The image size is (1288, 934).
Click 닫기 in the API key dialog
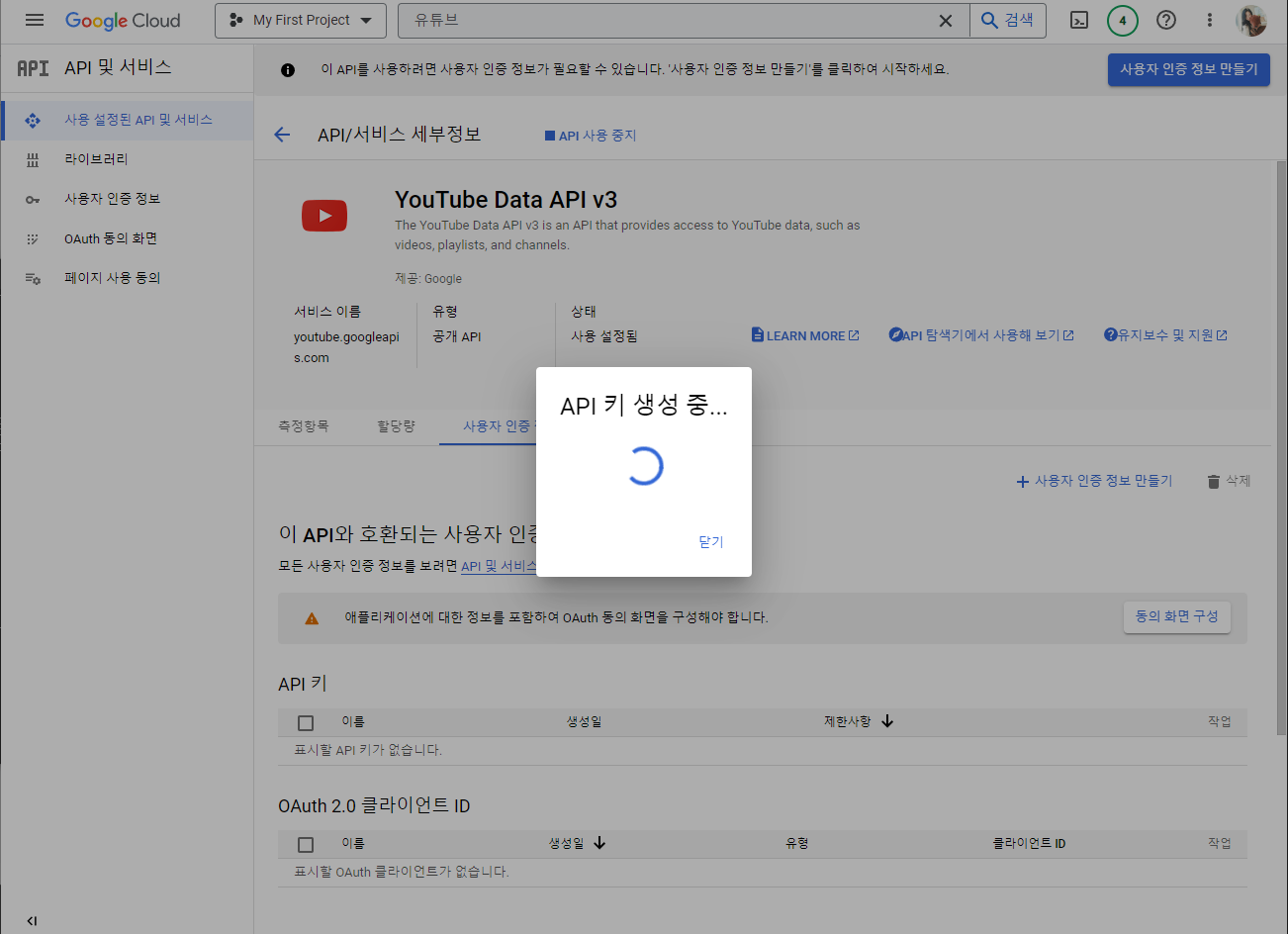pyautogui.click(x=711, y=541)
